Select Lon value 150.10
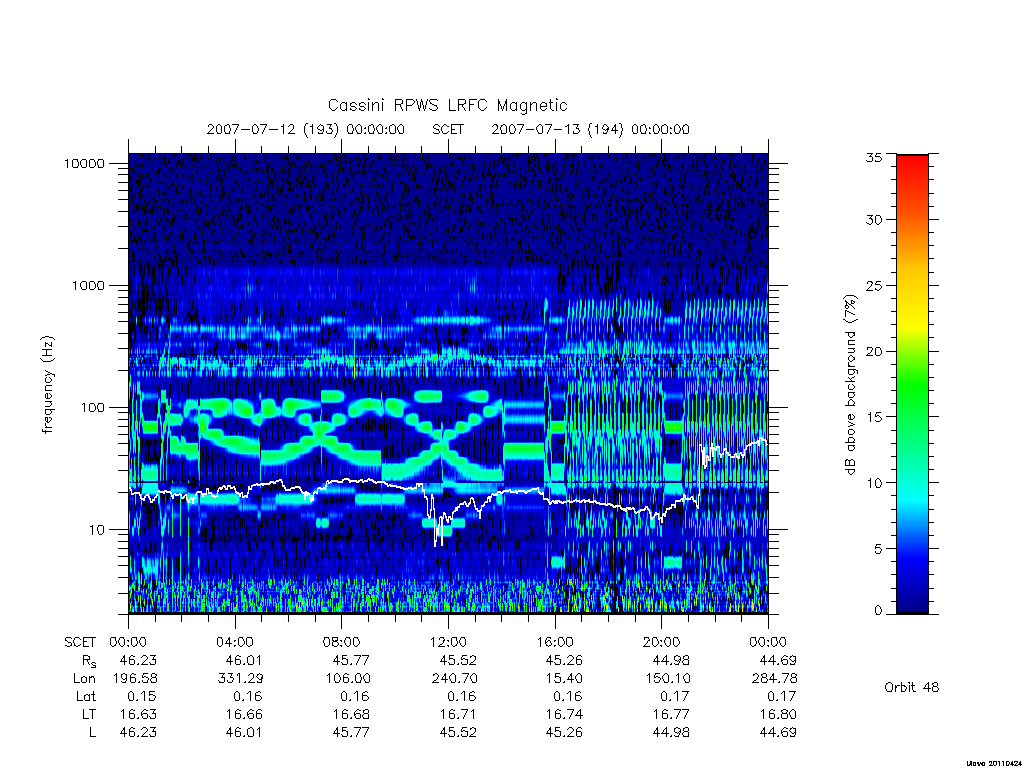 click(x=668, y=679)
